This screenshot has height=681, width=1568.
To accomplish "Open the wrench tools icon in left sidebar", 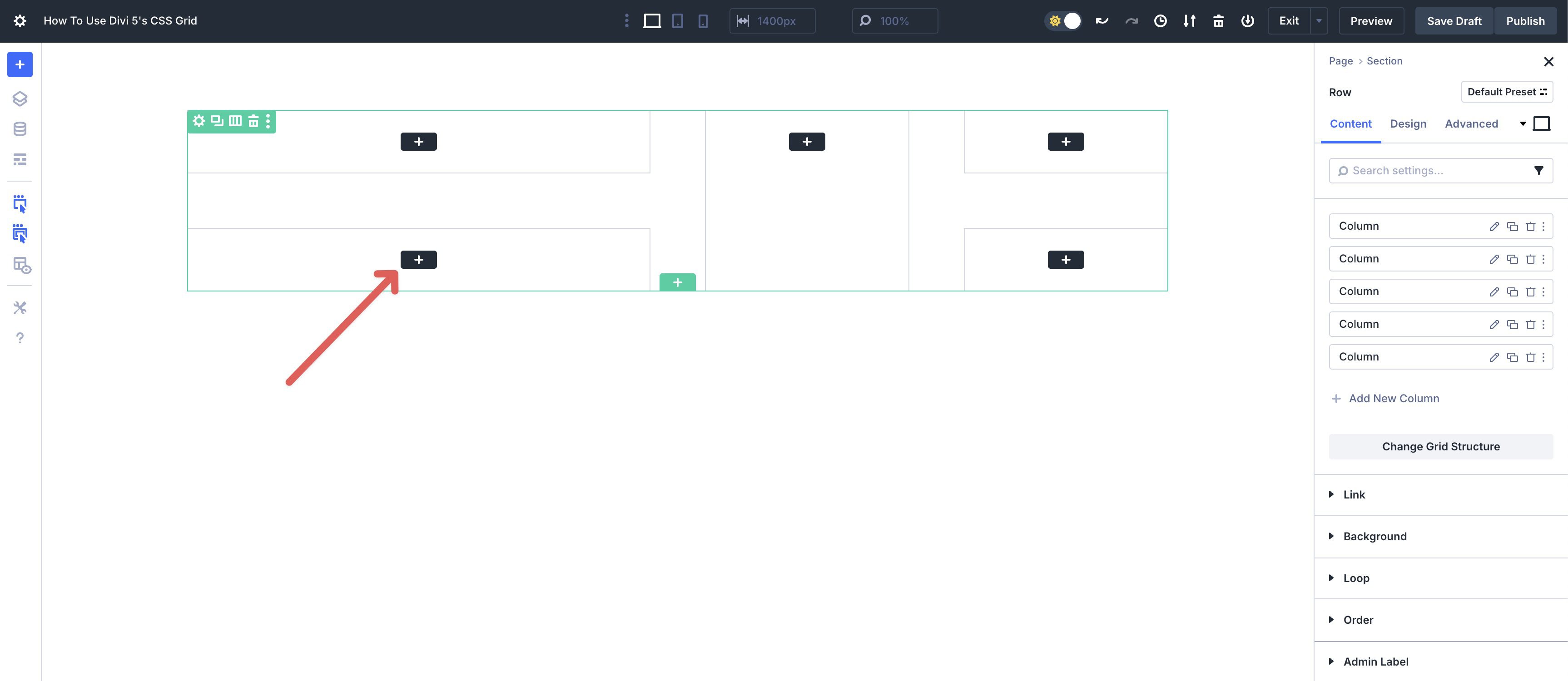I will 20,307.
